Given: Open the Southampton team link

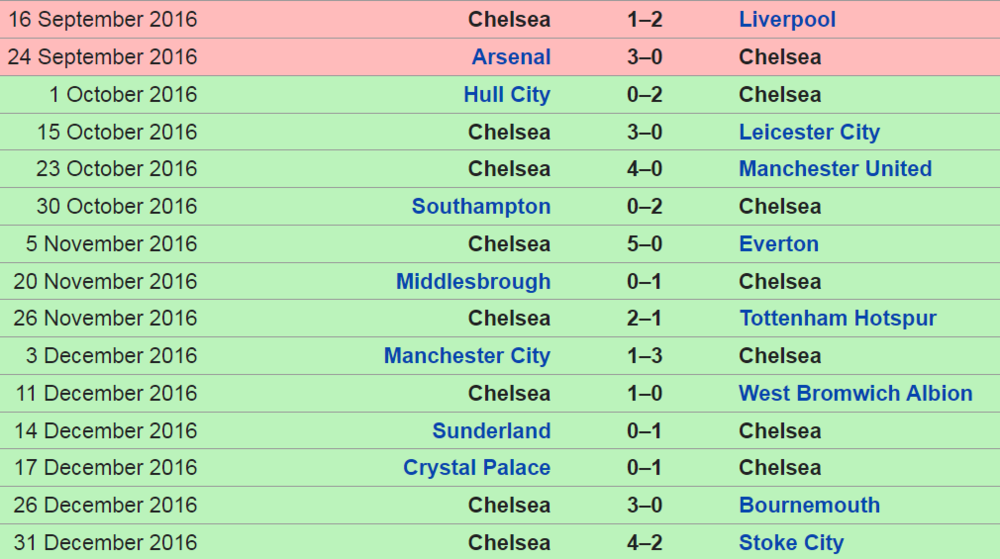Looking at the screenshot, I should tap(481, 207).
